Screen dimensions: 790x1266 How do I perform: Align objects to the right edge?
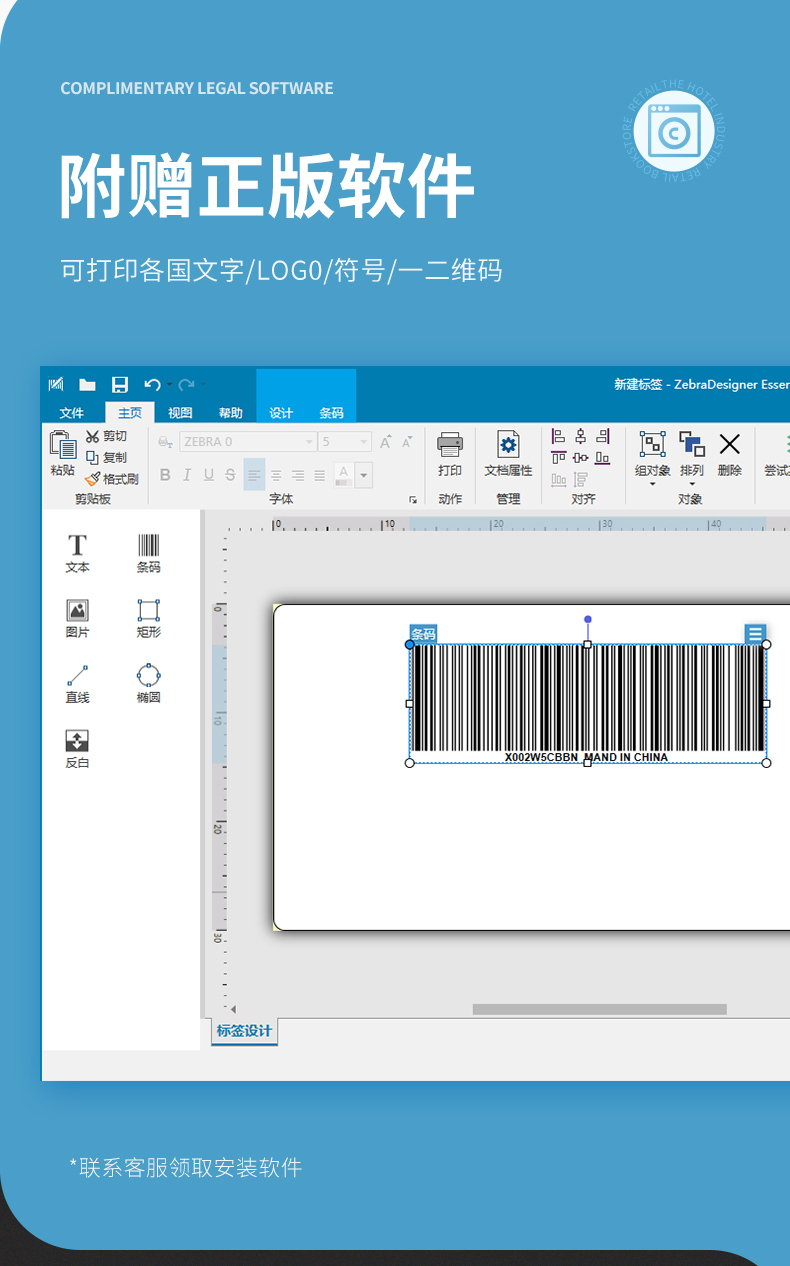point(602,436)
